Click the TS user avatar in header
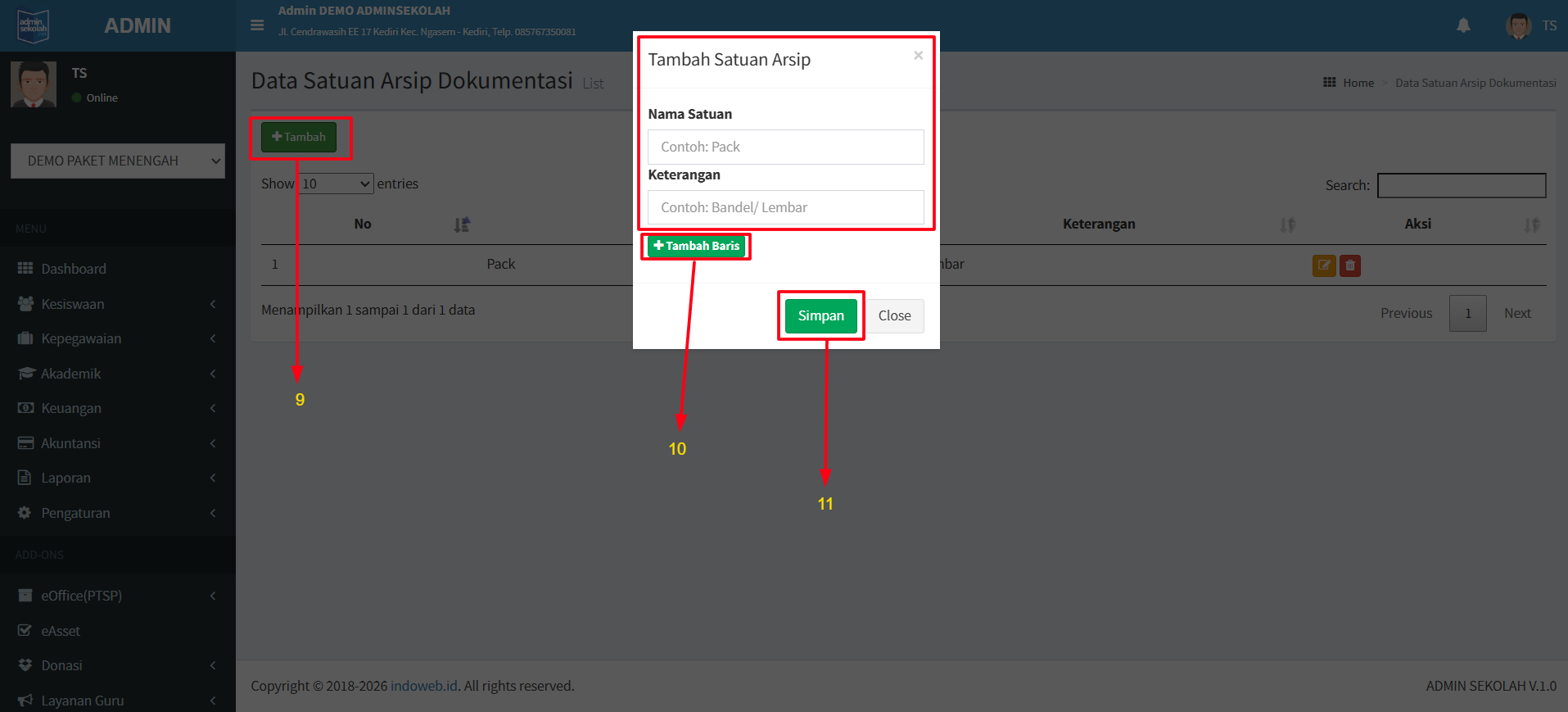The width and height of the screenshot is (1568, 712). (1518, 25)
